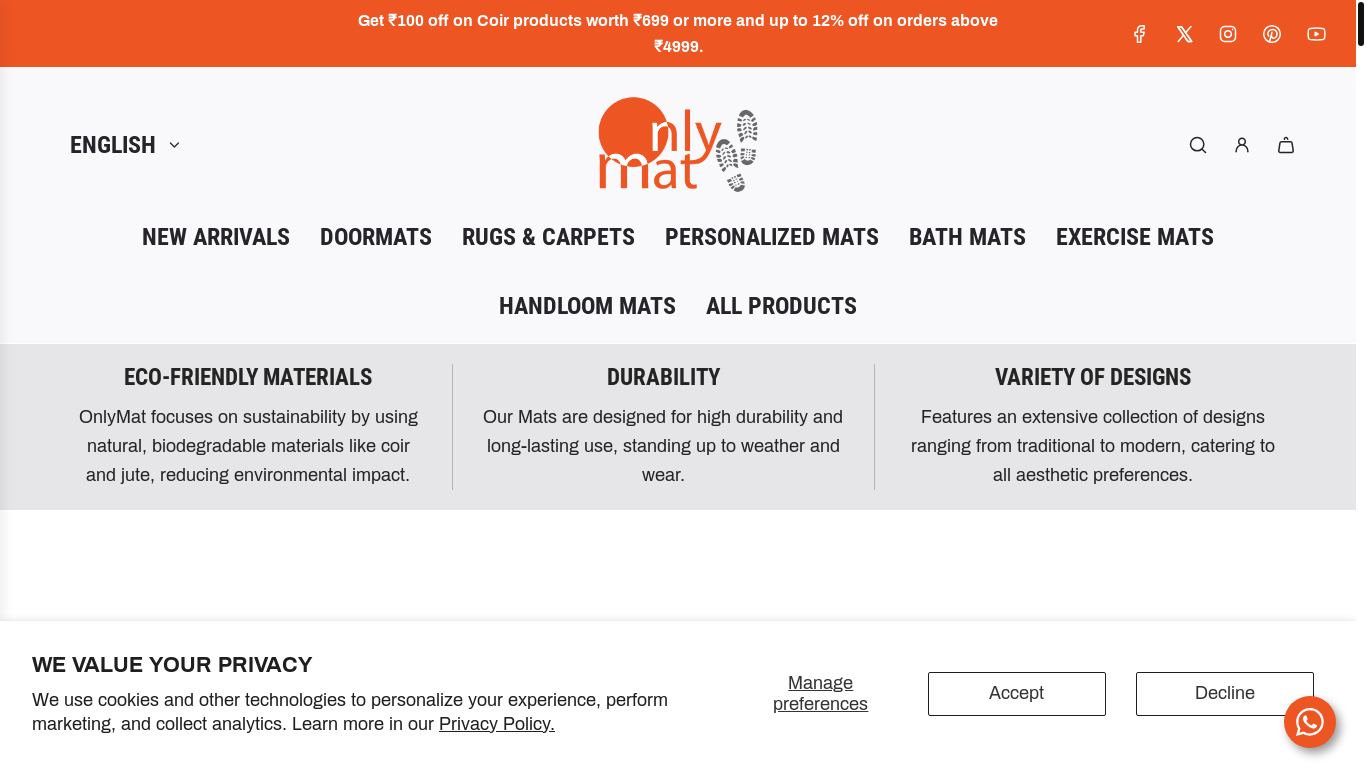Accept the privacy cookies
This screenshot has width=1366, height=768.
click(1016, 693)
